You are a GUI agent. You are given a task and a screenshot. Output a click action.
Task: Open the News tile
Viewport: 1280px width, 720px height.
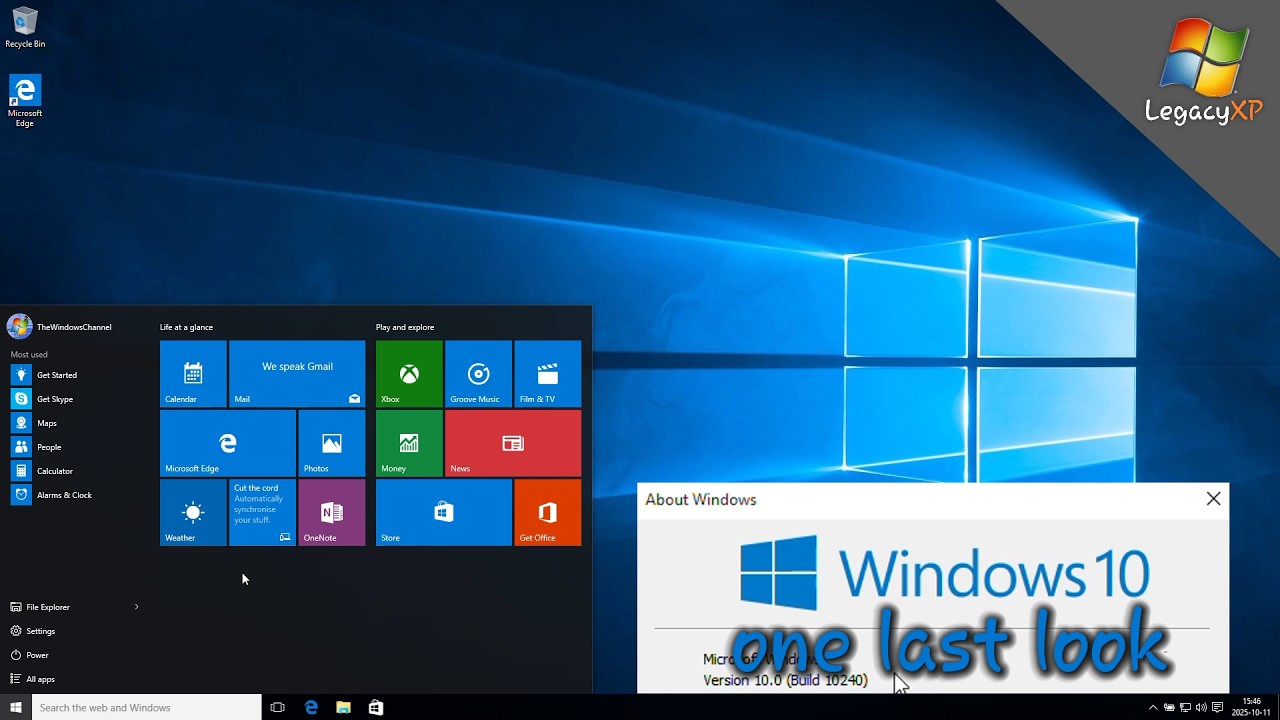pyautogui.click(x=513, y=443)
